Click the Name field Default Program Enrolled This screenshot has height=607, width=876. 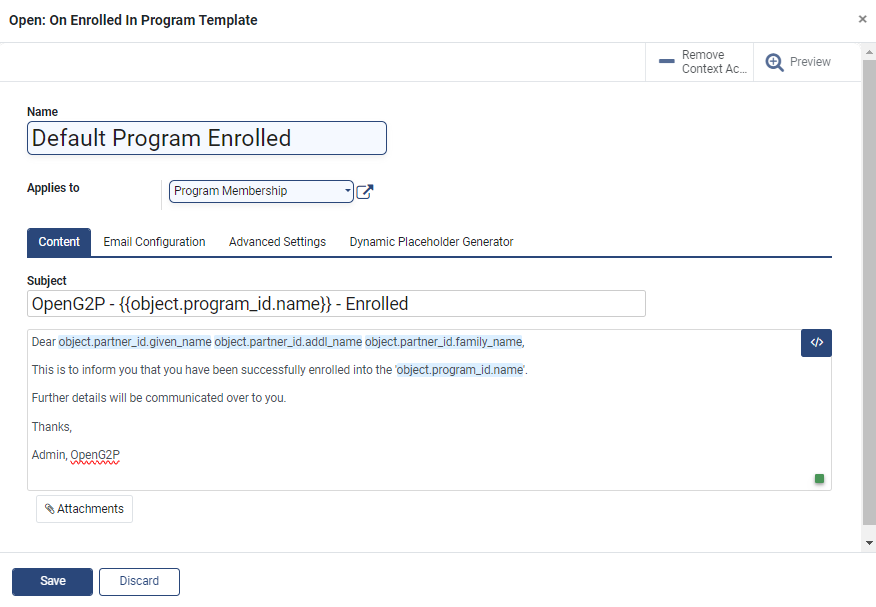(x=207, y=138)
